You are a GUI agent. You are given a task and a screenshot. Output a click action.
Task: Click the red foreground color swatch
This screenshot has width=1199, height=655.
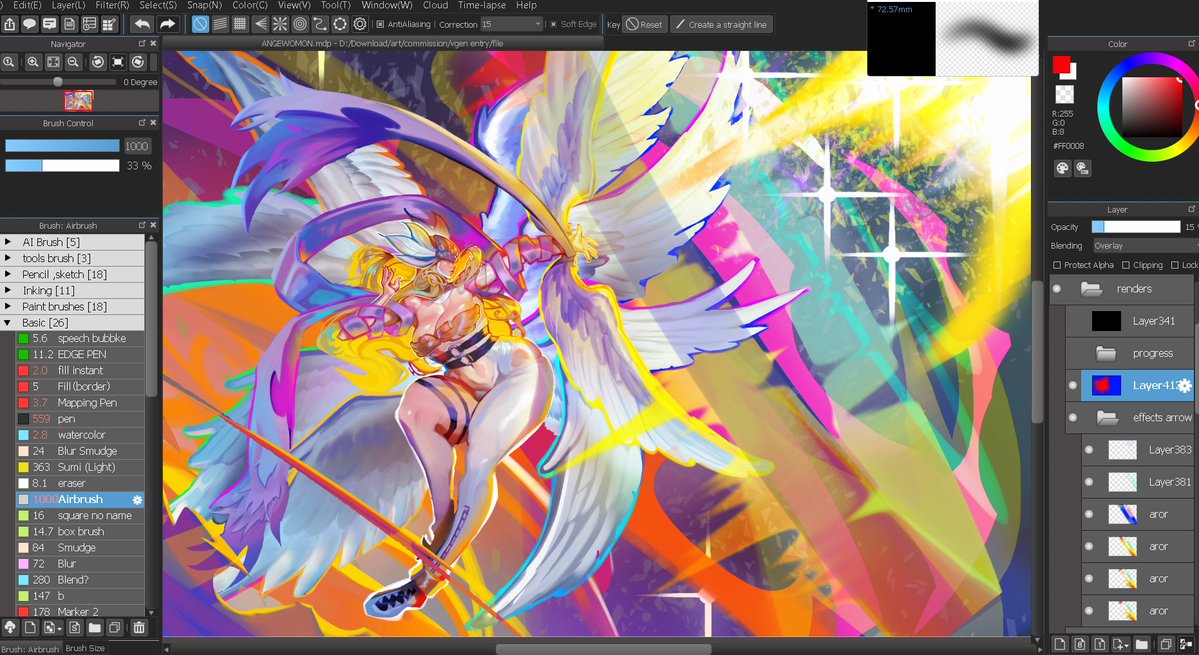point(1060,65)
